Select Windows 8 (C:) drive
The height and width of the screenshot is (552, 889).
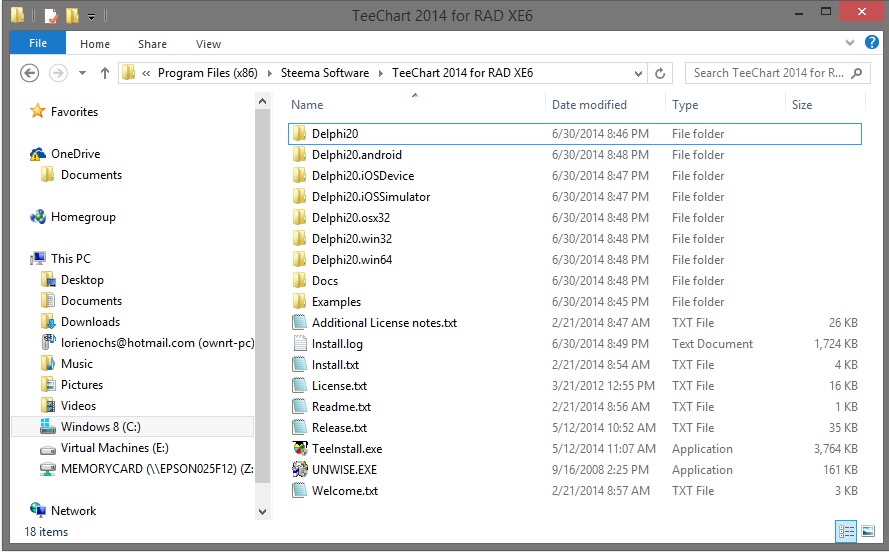point(133,427)
